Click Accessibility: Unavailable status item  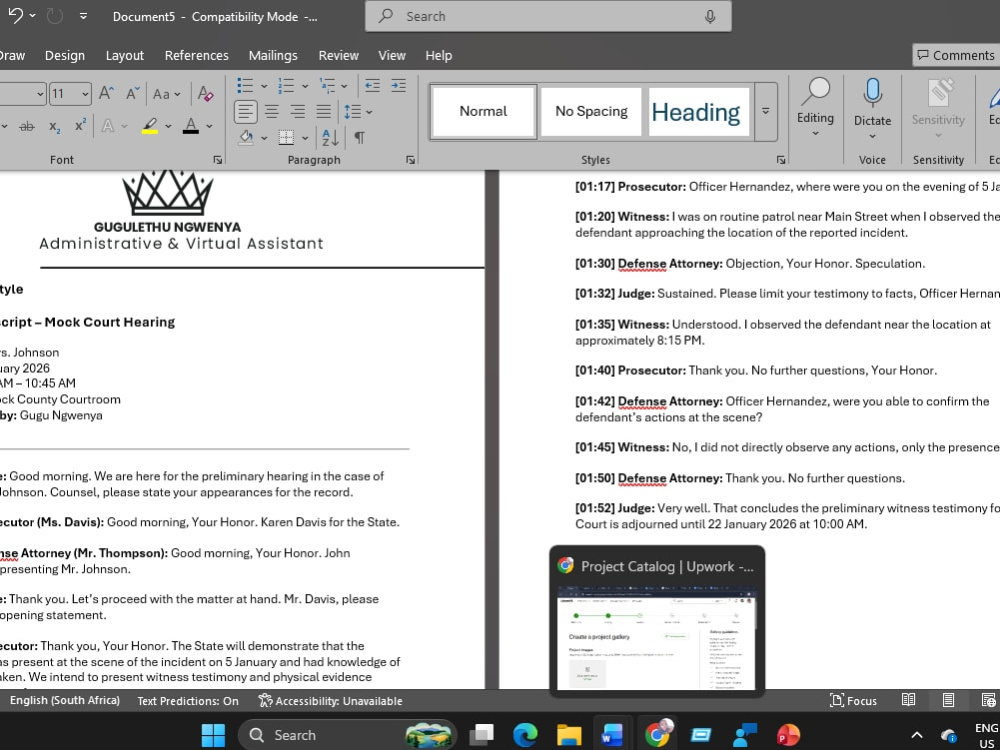pos(330,701)
